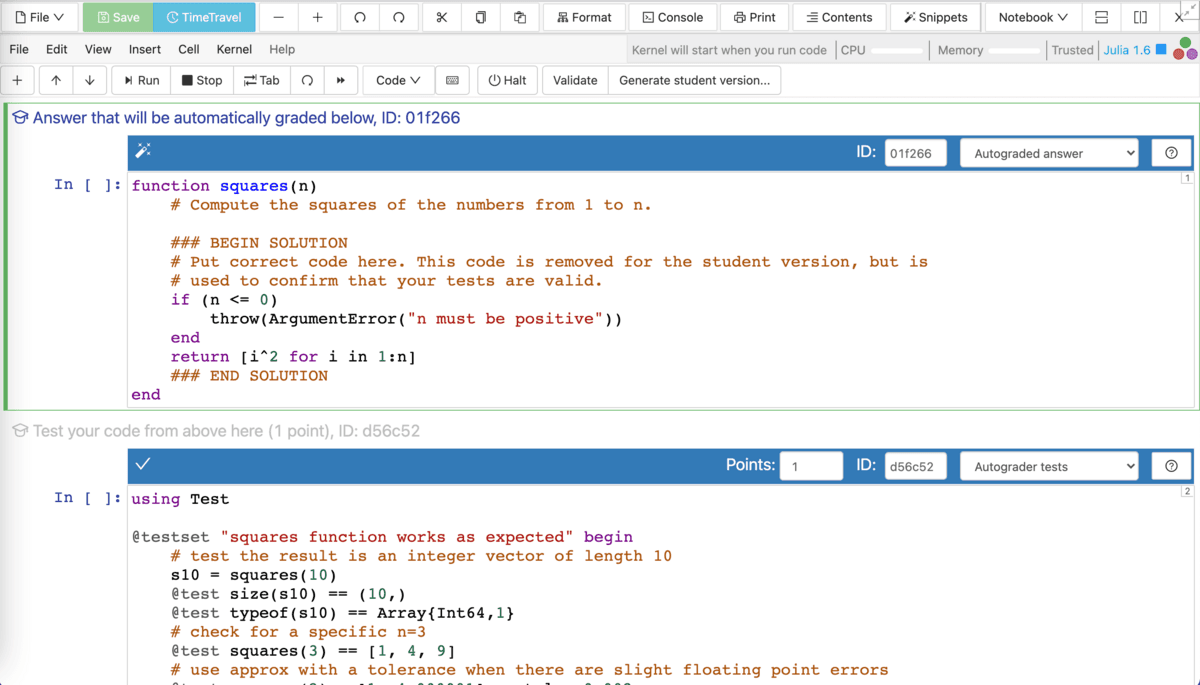The width and height of the screenshot is (1200, 685).
Task: Toggle the Trusted notebook indicator
Action: tap(1072, 50)
